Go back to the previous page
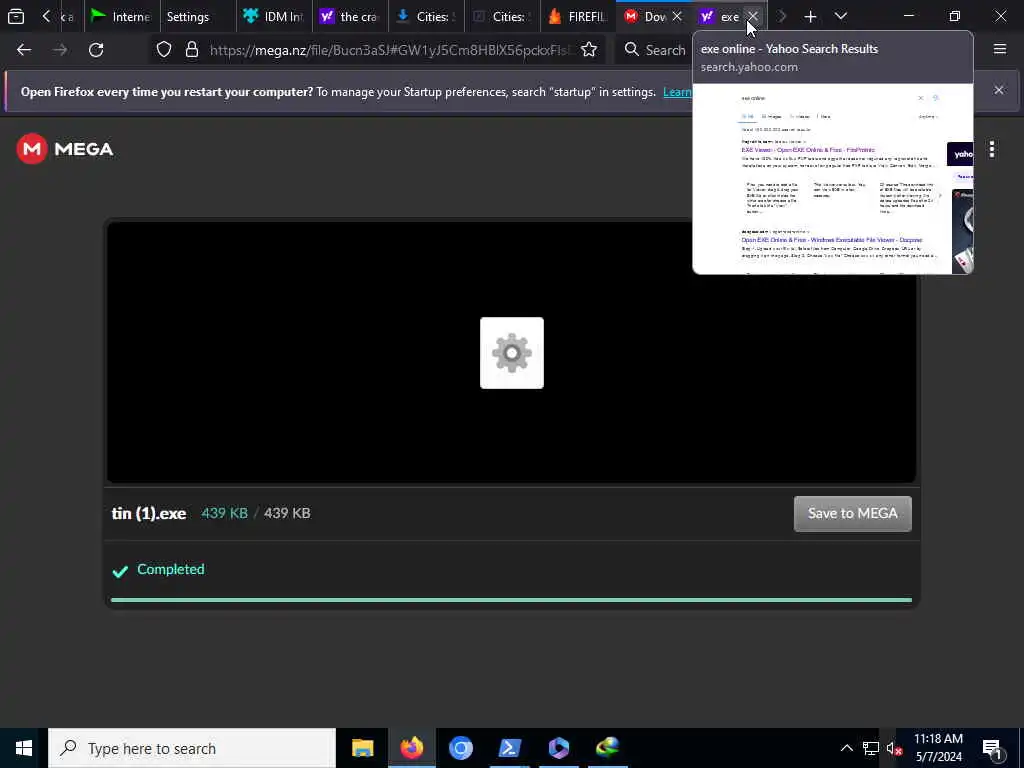Viewport: 1024px width, 768px height. 24,50
